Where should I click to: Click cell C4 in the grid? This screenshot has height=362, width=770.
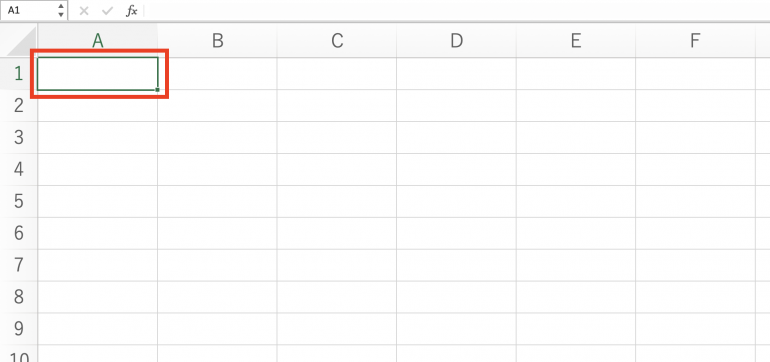click(x=337, y=169)
